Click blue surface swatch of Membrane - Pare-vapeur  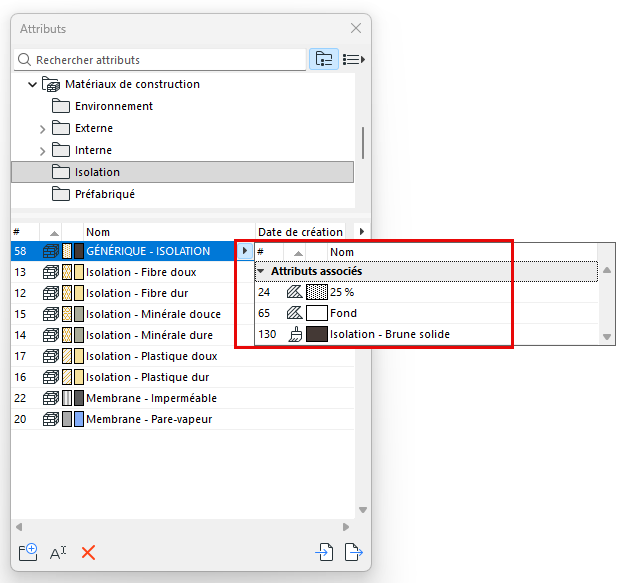79,419
